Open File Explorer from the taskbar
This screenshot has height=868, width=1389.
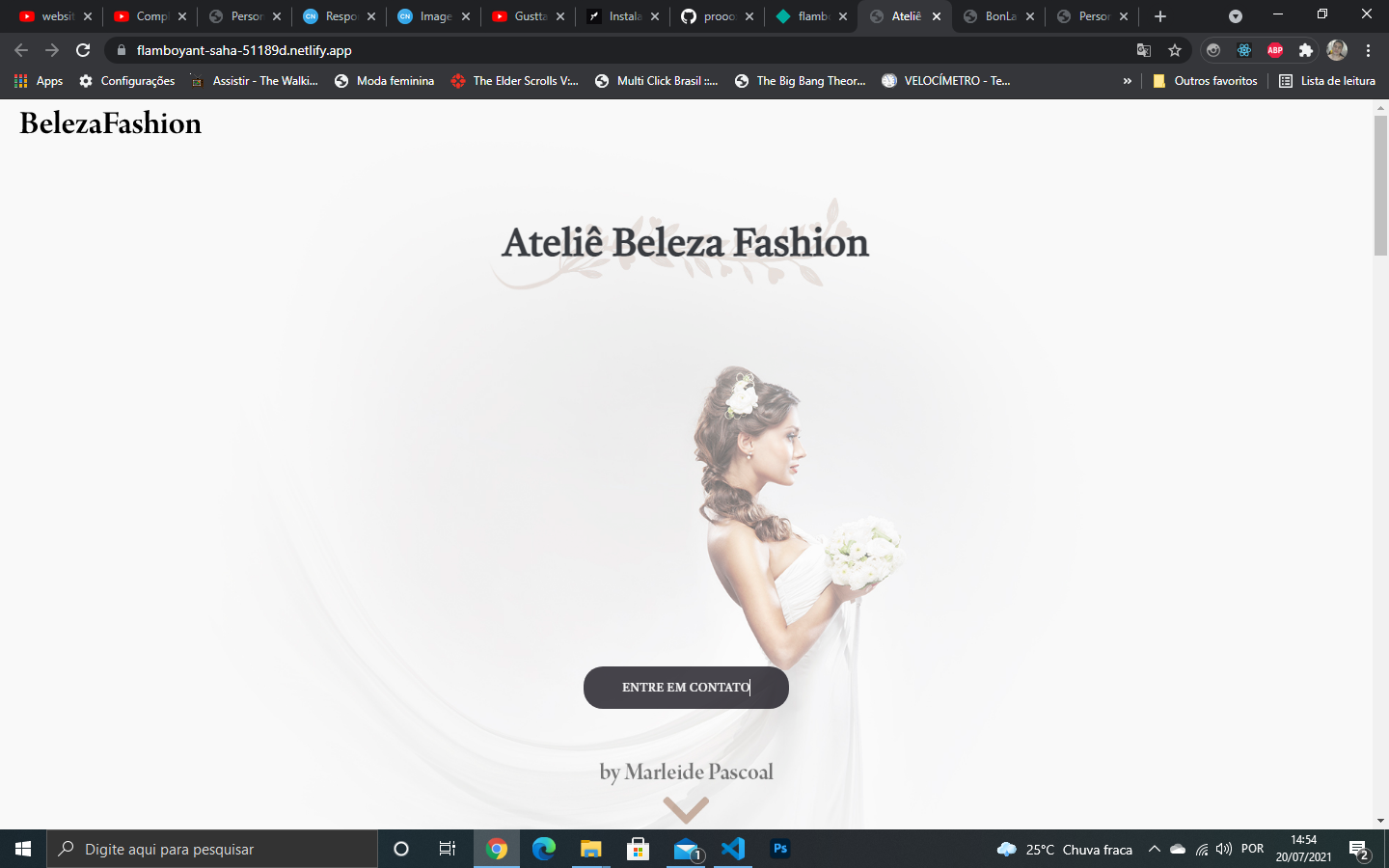point(590,849)
